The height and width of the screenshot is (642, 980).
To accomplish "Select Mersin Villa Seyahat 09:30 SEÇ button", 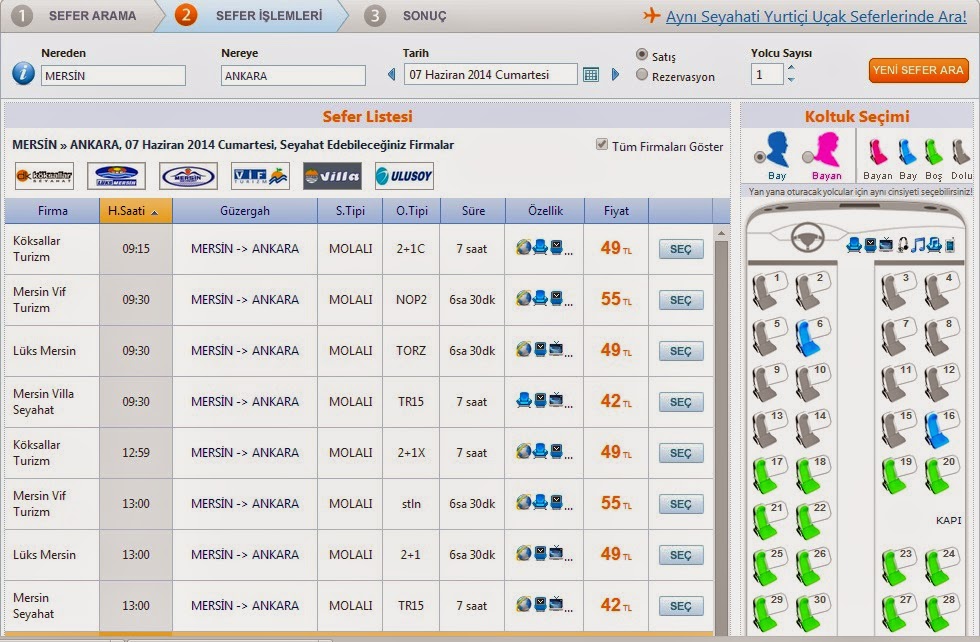I will click(681, 402).
